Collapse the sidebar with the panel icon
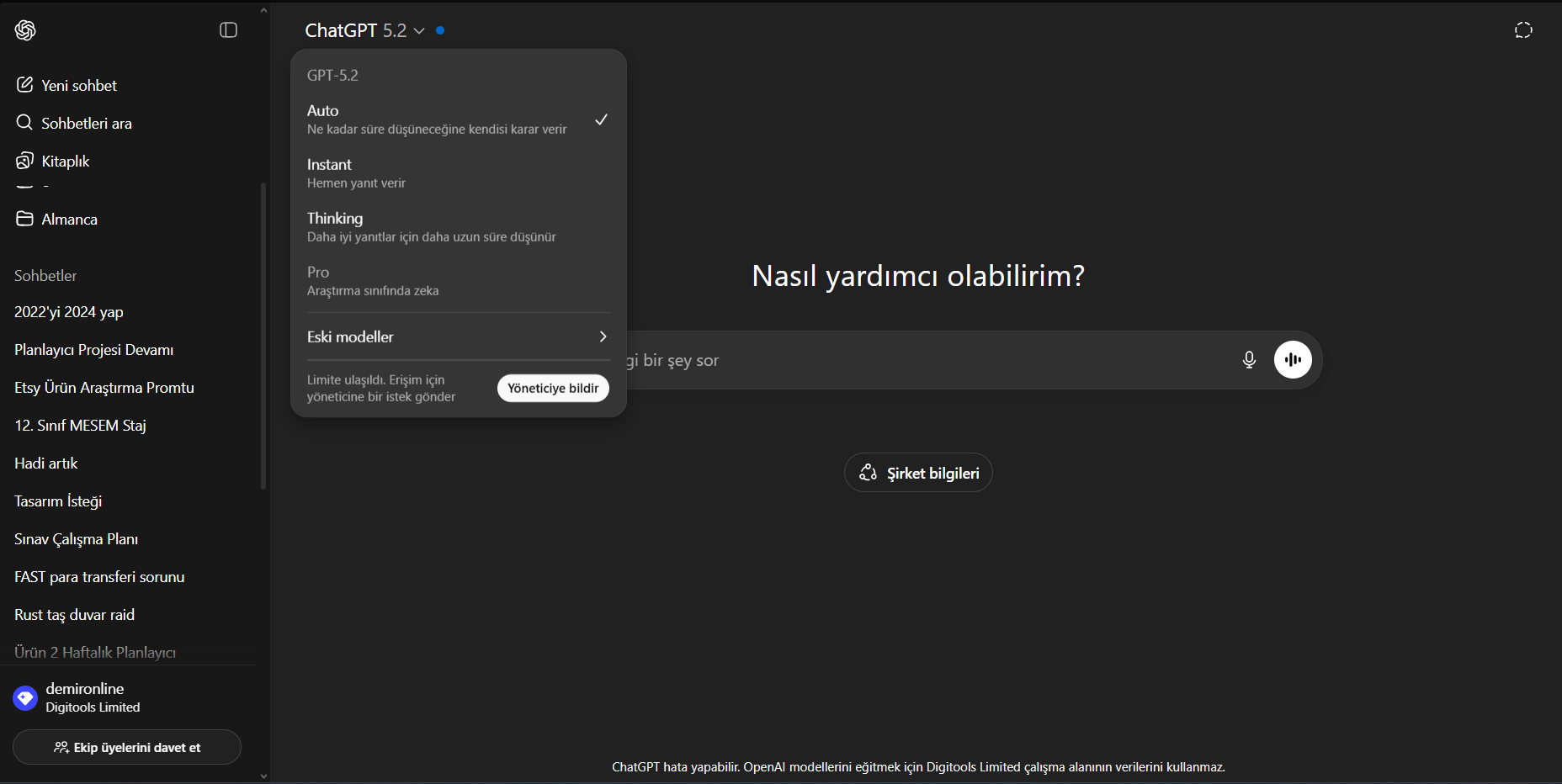The width and height of the screenshot is (1562, 784). point(228,30)
